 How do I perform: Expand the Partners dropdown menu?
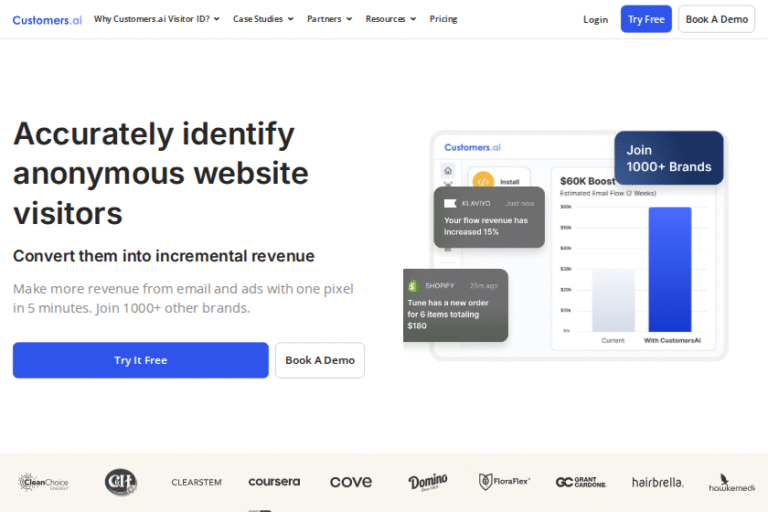(x=329, y=19)
